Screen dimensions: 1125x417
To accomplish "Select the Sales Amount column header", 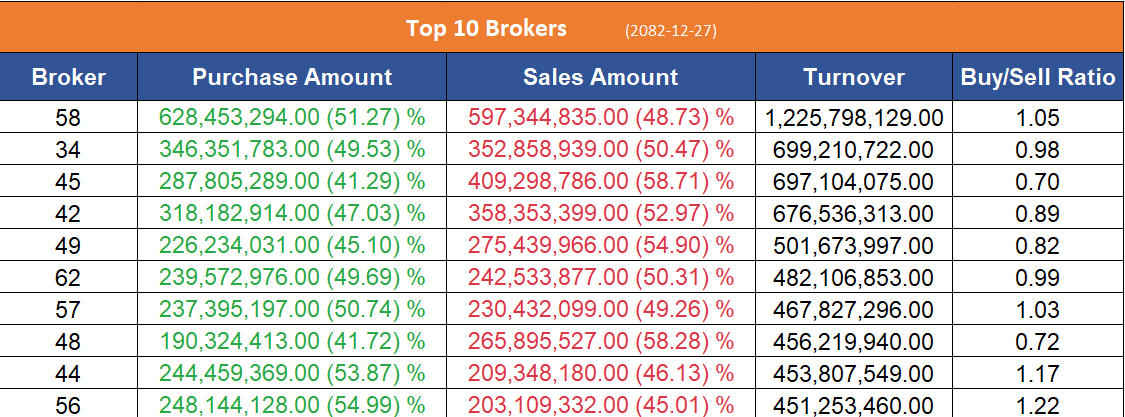I will click(x=600, y=77).
